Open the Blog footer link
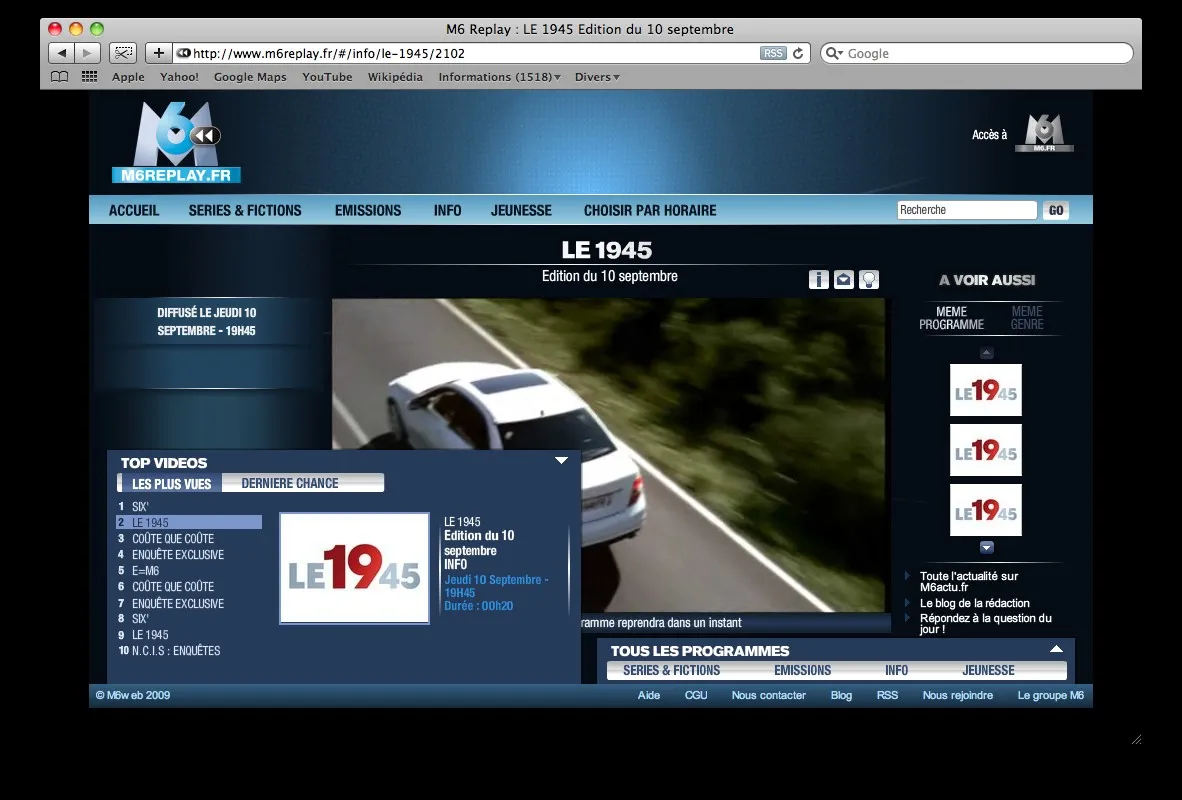This screenshot has width=1182, height=800. point(841,695)
